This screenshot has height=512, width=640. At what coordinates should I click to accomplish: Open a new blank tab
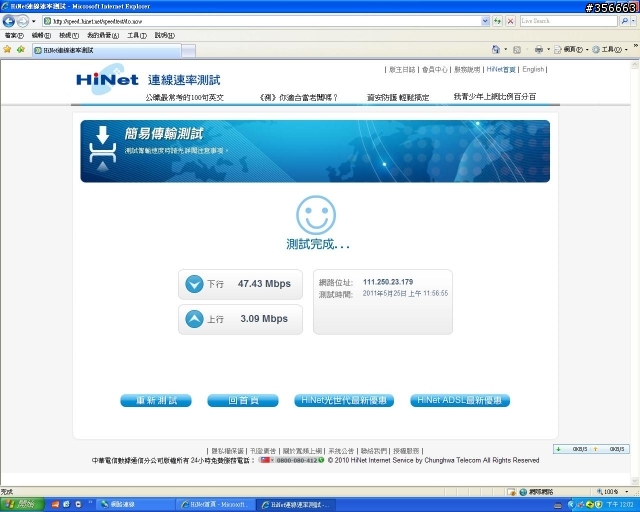click(x=188, y=51)
